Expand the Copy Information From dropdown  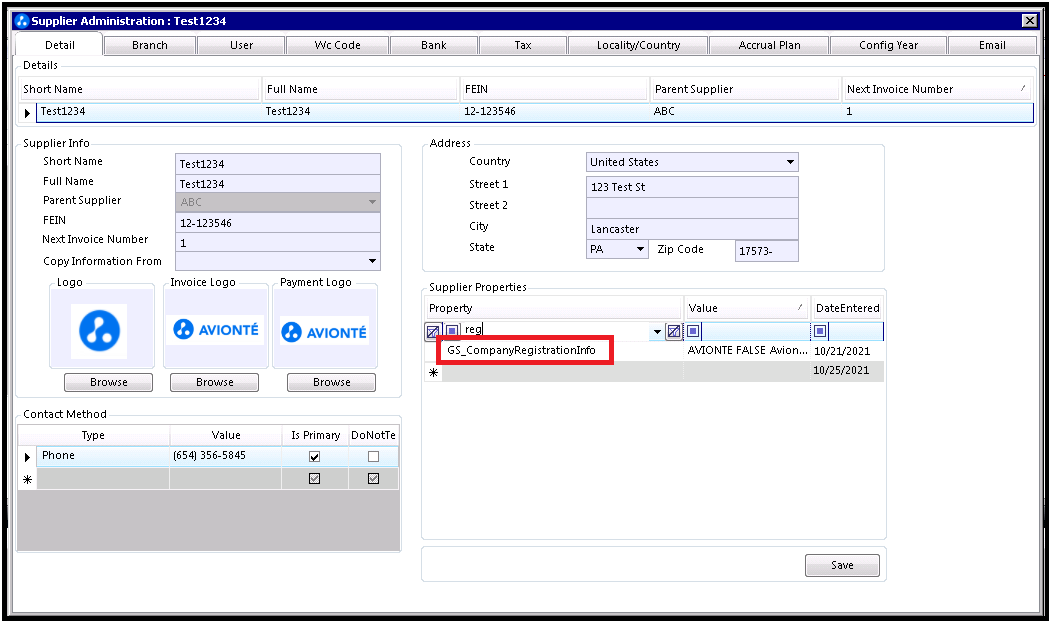[373, 261]
